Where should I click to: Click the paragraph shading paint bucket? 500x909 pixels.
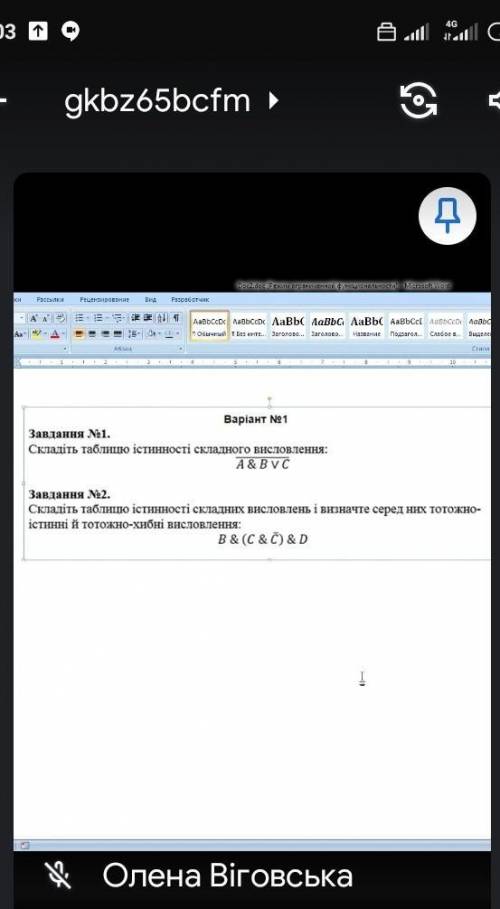[x=151, y=334]
